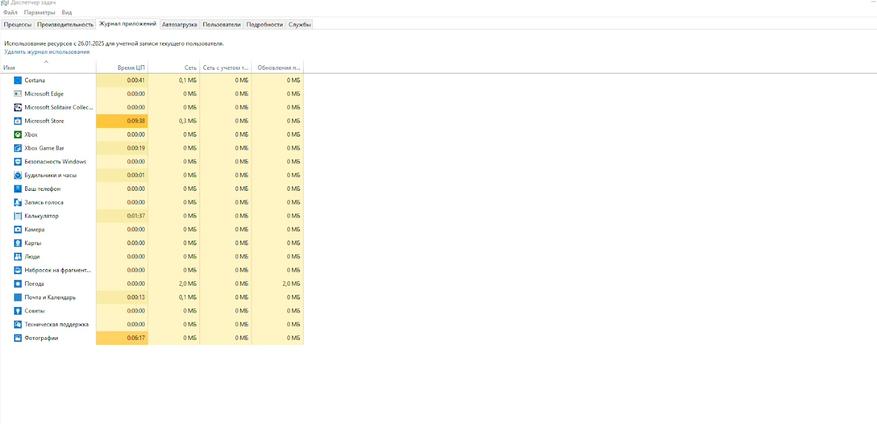This screenshot has width=877, height=424.
Task: Click the Будильники и часы icon
Action: [17, 175]
